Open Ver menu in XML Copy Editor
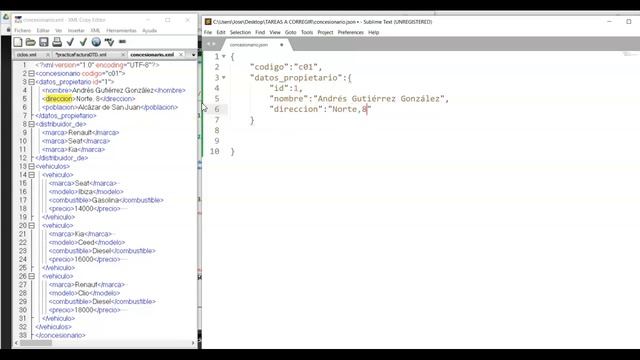This screenshot has width=640, height=360. pyautogui.click(x=58, y=31)
